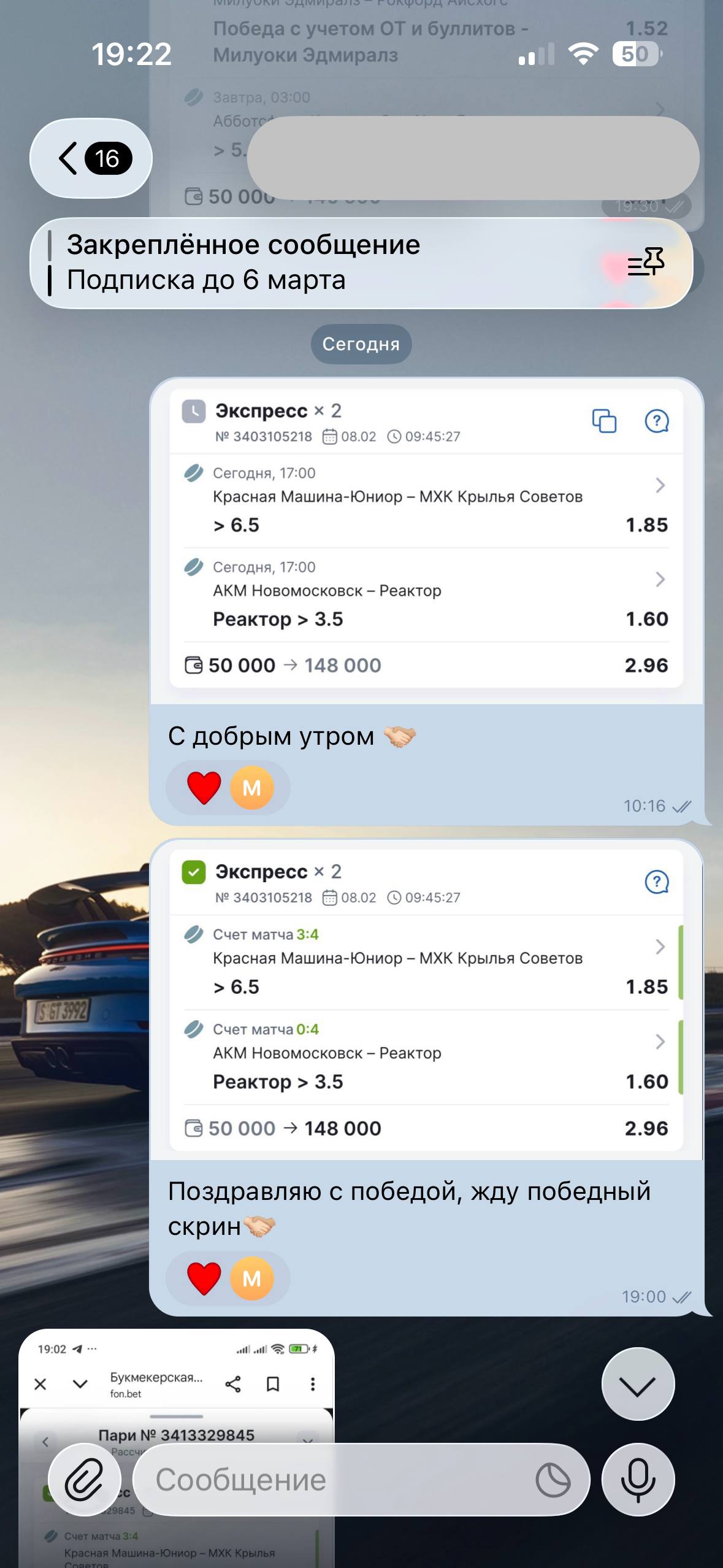This screenshot has width=723, height=1568.
Task: Tap the paperclip attach icon
Action: point(85,1480)
